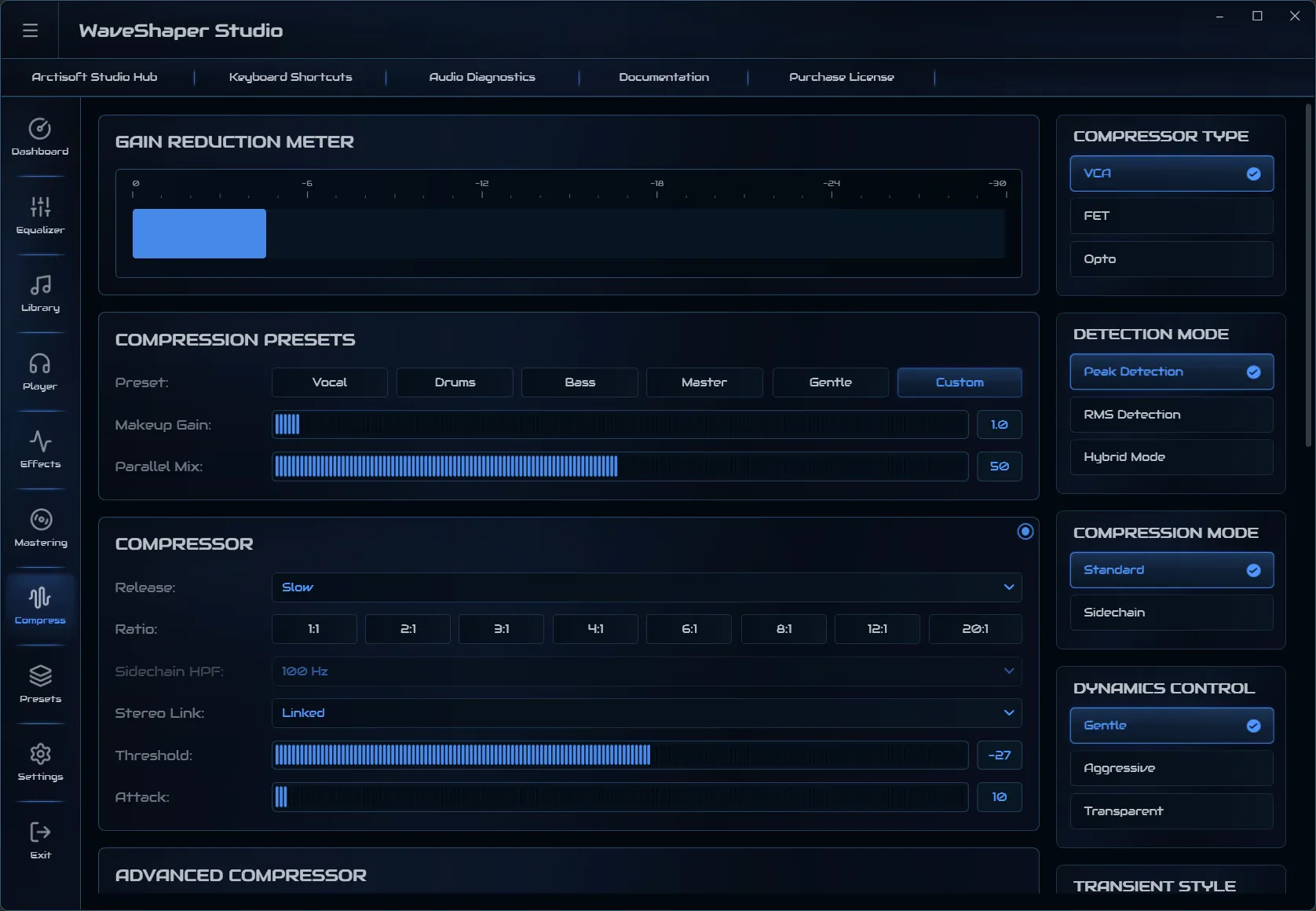The height and width of the screenshot is (911, 1316).
Task: Open the hamburger menu icon
Action: point(30,30)
